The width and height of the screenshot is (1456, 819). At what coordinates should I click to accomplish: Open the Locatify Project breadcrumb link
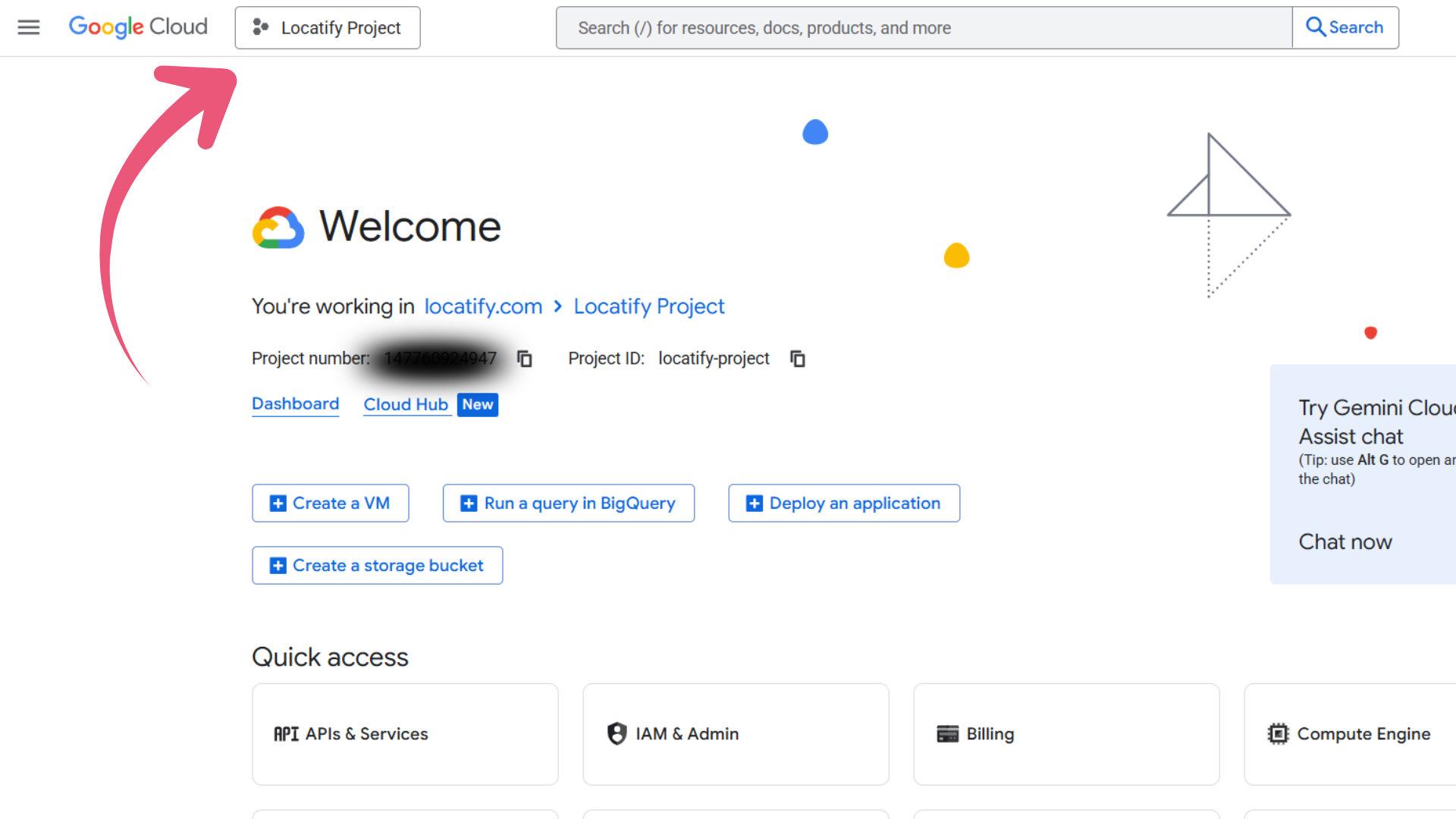click(649, 306)
